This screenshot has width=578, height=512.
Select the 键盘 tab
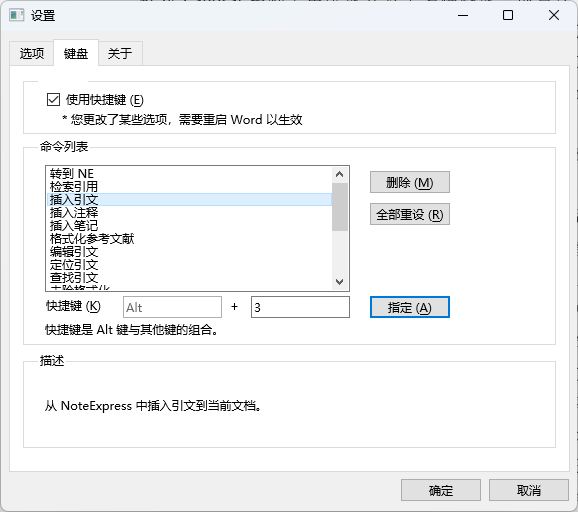click(x=76, y=53)
